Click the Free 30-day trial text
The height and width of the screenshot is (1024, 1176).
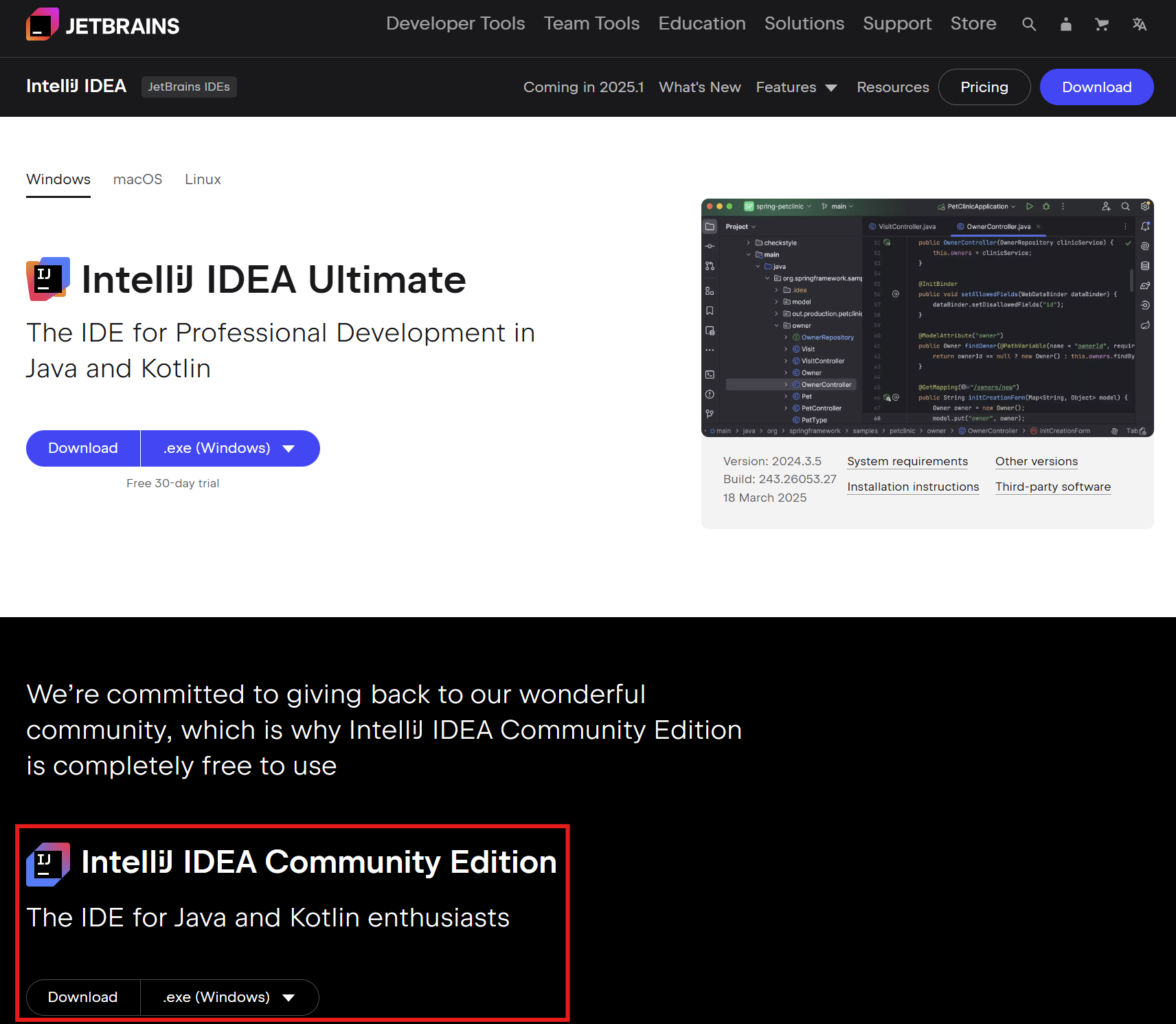173,483
